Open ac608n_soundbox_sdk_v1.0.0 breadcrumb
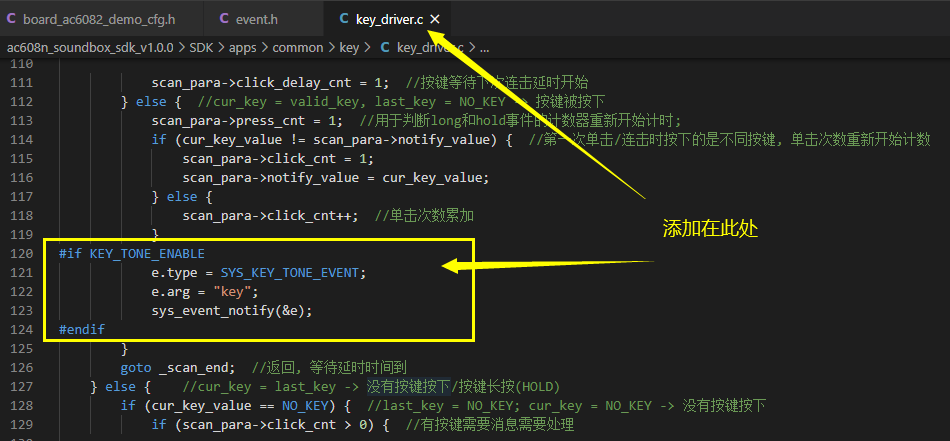This screenshot has width=950, height=441. tap(90, 48)
